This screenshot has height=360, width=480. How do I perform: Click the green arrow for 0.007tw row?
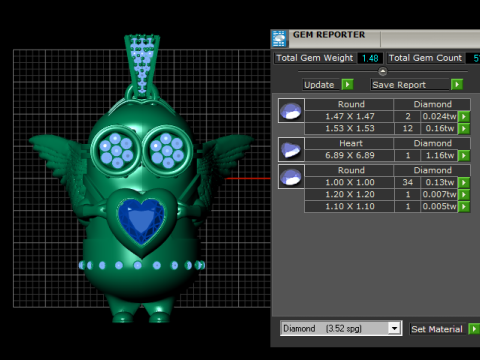click(464, 194)
